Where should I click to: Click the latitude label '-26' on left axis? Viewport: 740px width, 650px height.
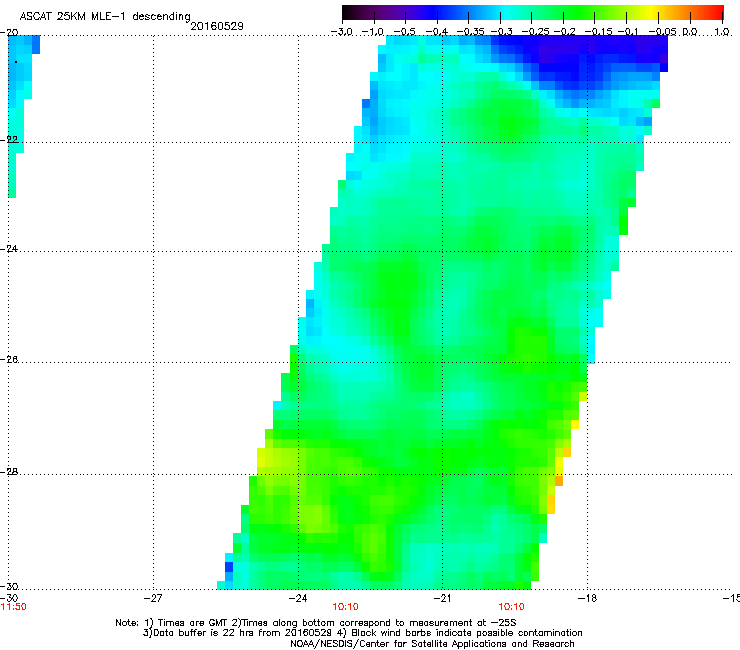click(9, 360)
